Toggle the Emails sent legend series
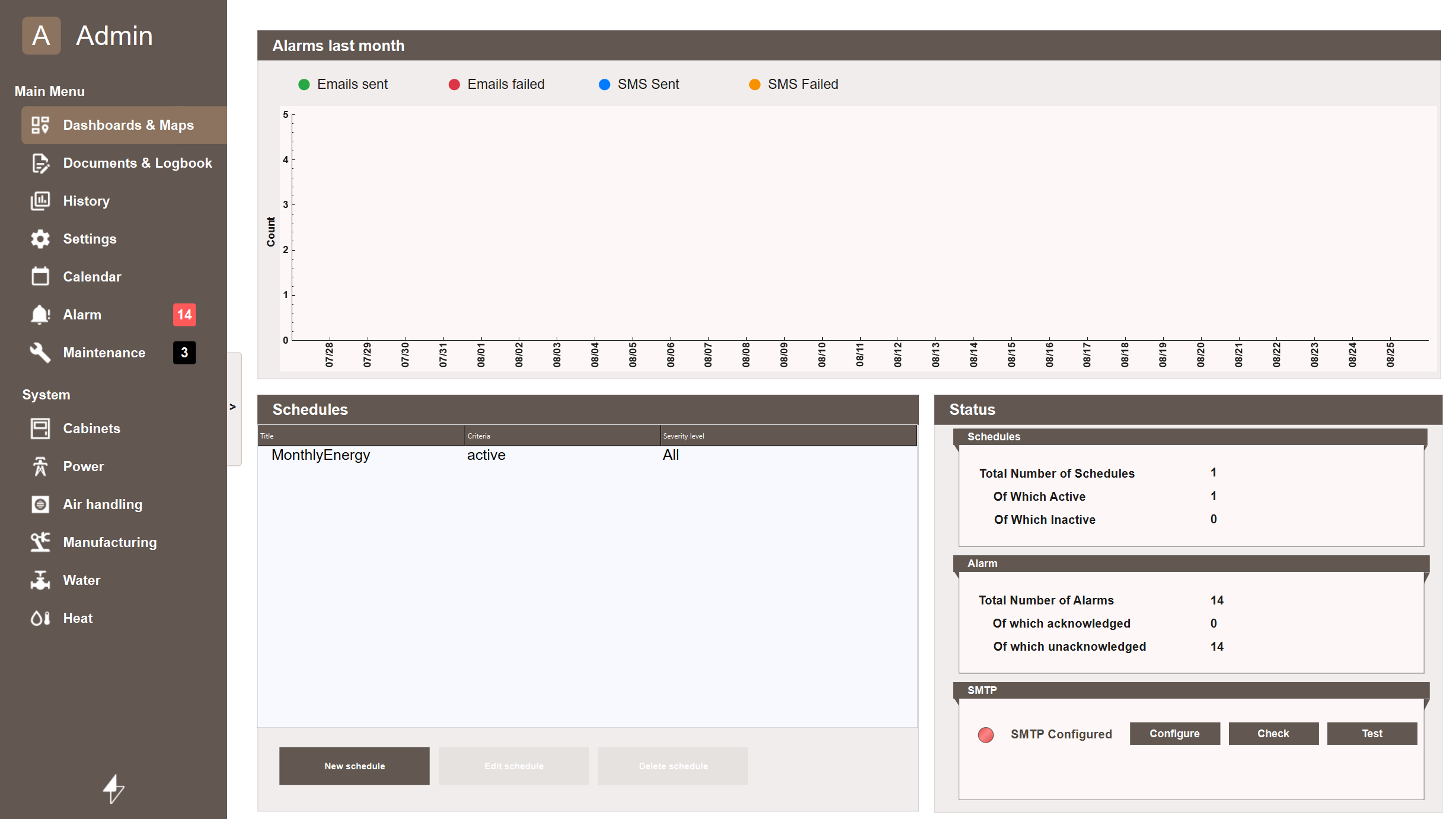Viewport: 1456px width, 819px height. tap(343, 85)
